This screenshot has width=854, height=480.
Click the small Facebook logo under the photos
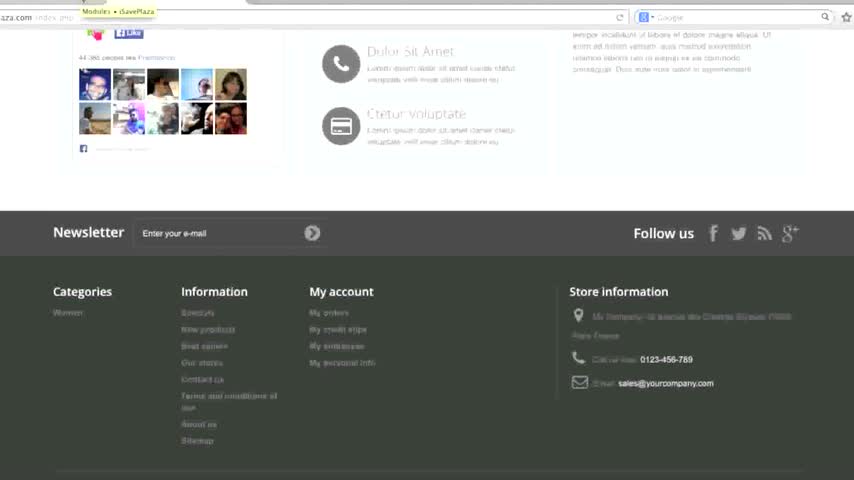coord(83,148)
